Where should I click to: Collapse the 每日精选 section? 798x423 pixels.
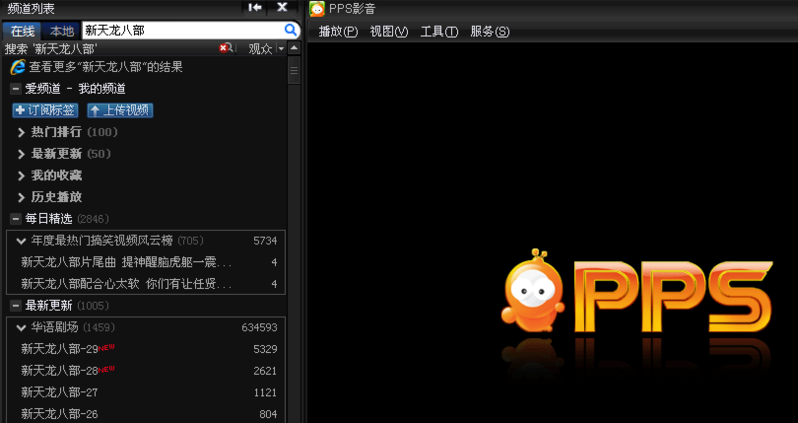(15, 218)
